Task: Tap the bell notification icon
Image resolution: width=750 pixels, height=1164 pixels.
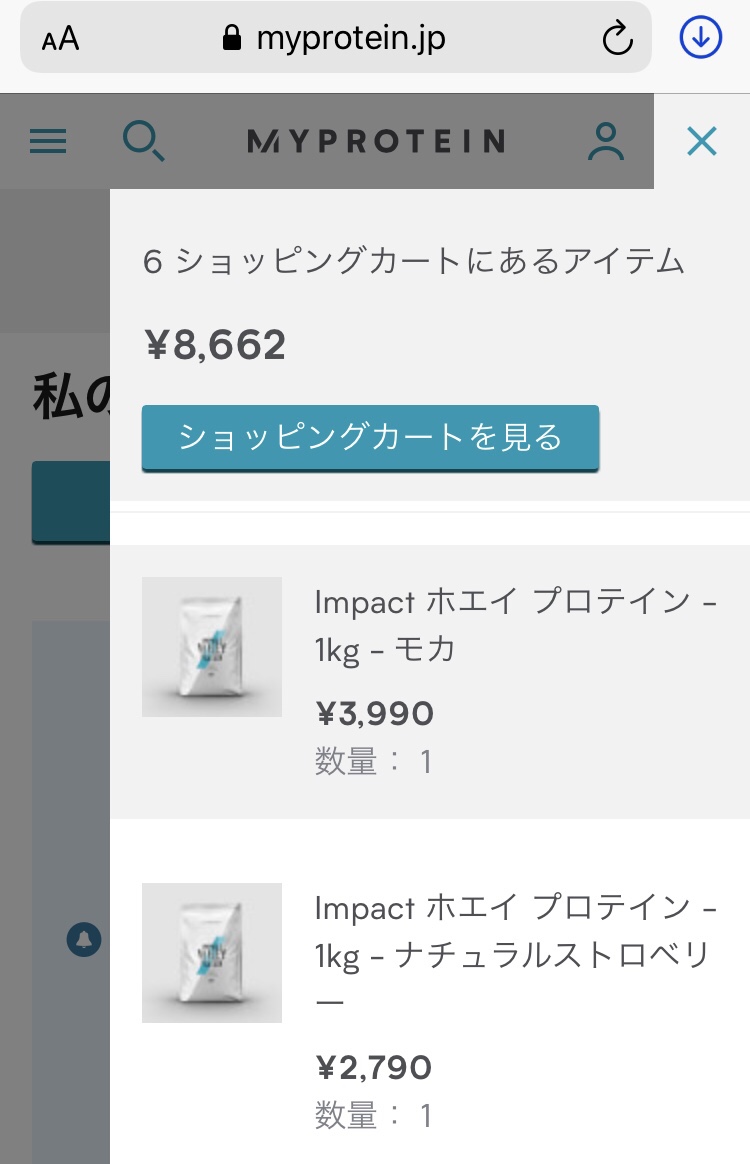Action: 84,940
